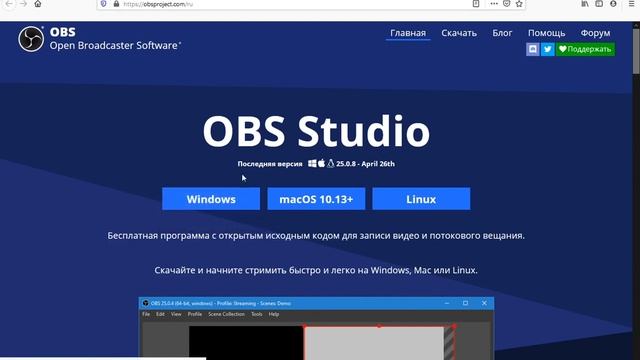Click the Бесплатная программа description line
Viewport: 640px width, 360px height.
tap(316, 236)
